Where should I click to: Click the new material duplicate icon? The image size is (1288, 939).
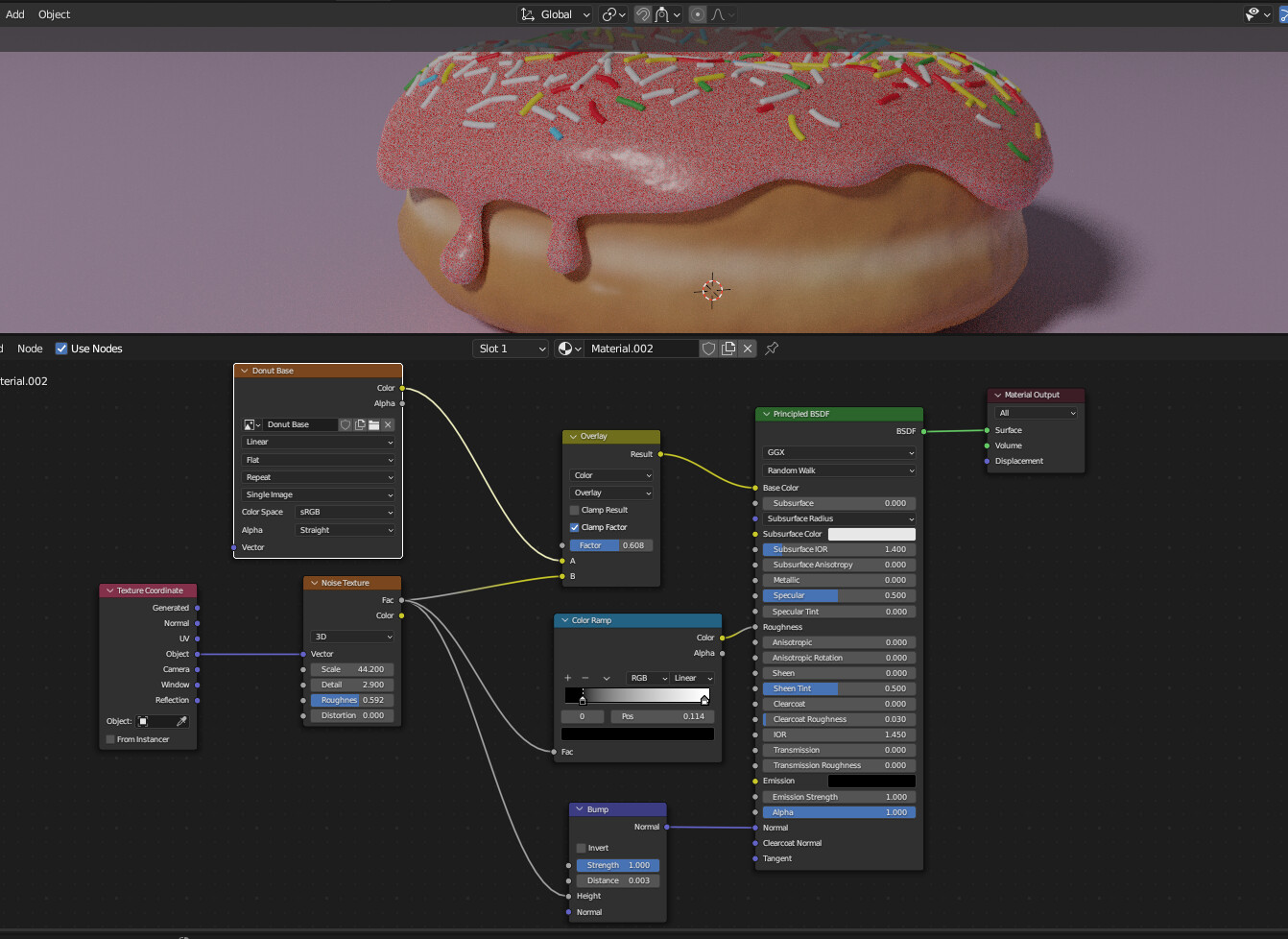728,349
